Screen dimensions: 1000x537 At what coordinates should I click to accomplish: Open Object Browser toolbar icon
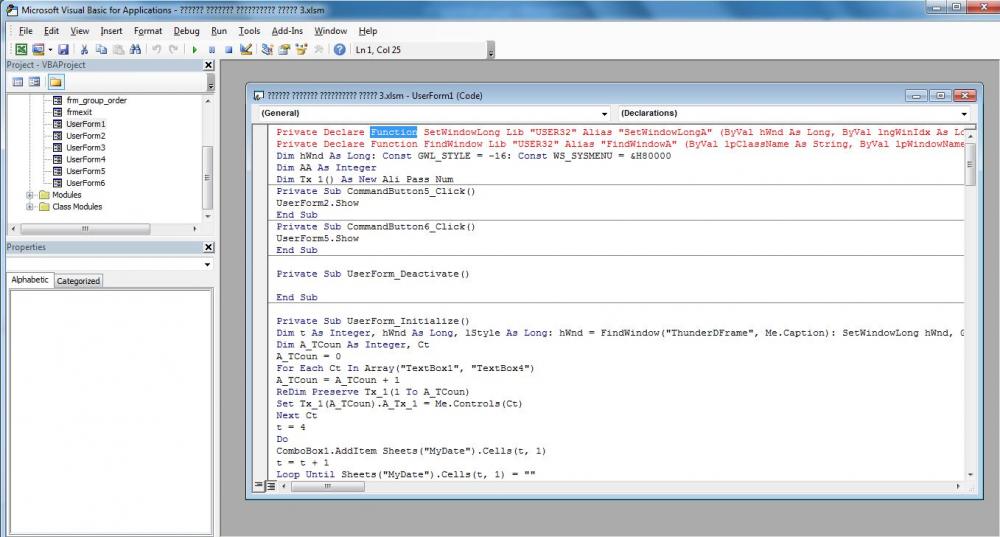pyautogui.click(x=301, y=49)
